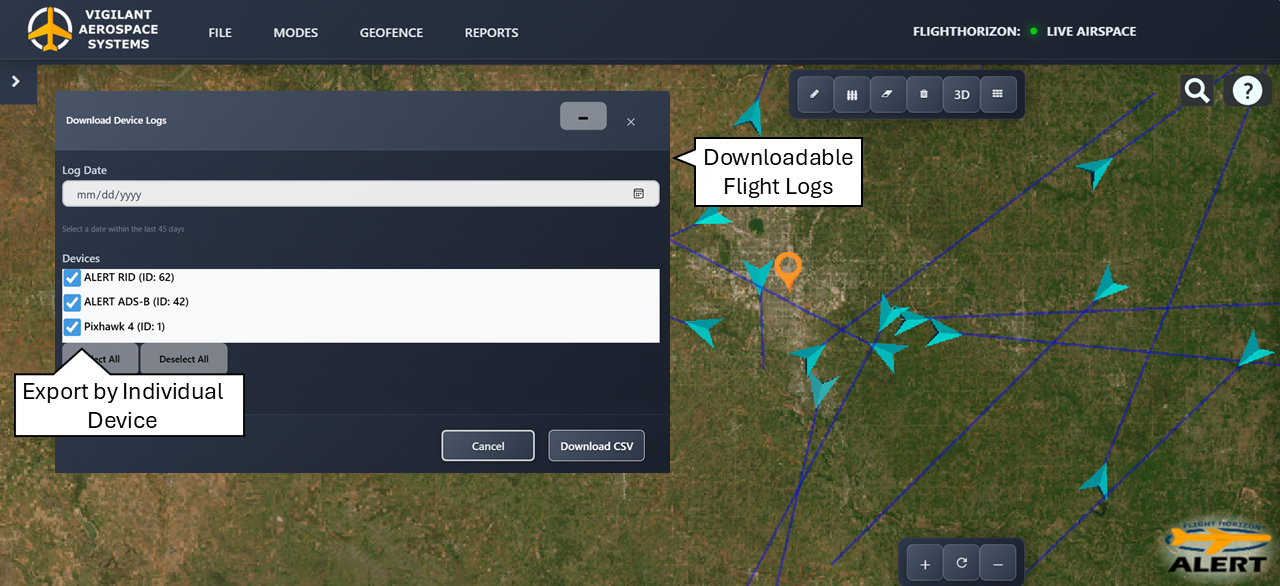The height and width of the screenshot is (586, 1280).
Task: Uncheck ALERT ADS-B (ID: 42) device
Action: pyautogui.click(x=72, y=302)
